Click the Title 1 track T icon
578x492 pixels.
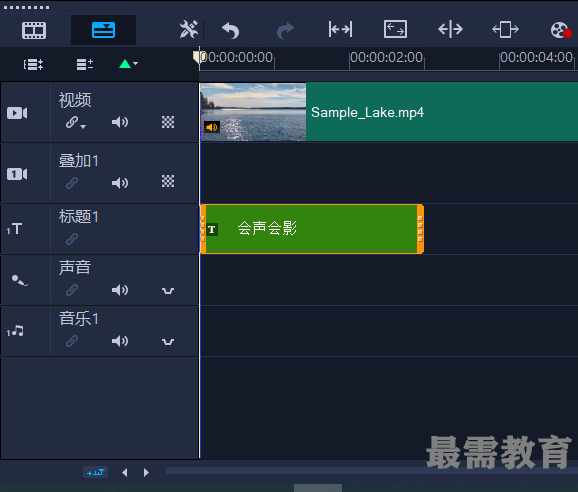tap(15, 229)
